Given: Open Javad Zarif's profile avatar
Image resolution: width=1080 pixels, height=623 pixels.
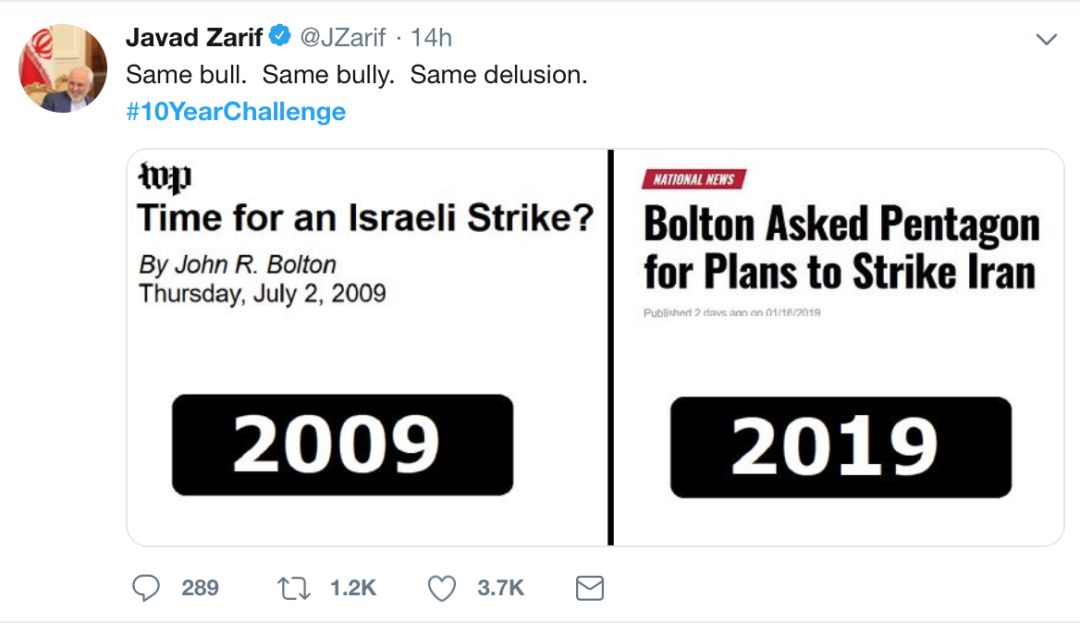Looking at the screenshot, I should [x=63, y=68].
